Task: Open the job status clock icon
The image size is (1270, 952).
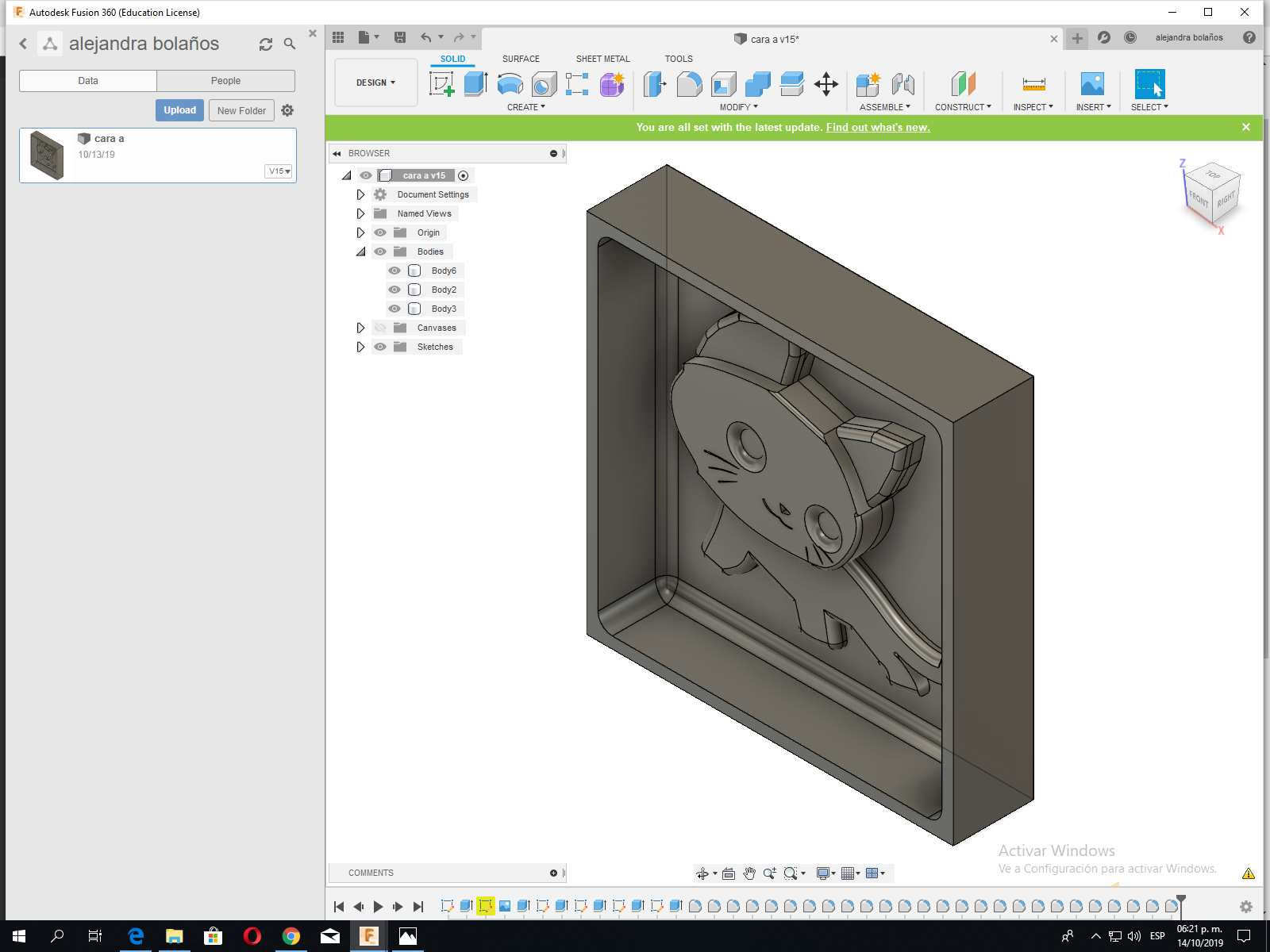Action: click(x=1130, y=37)
